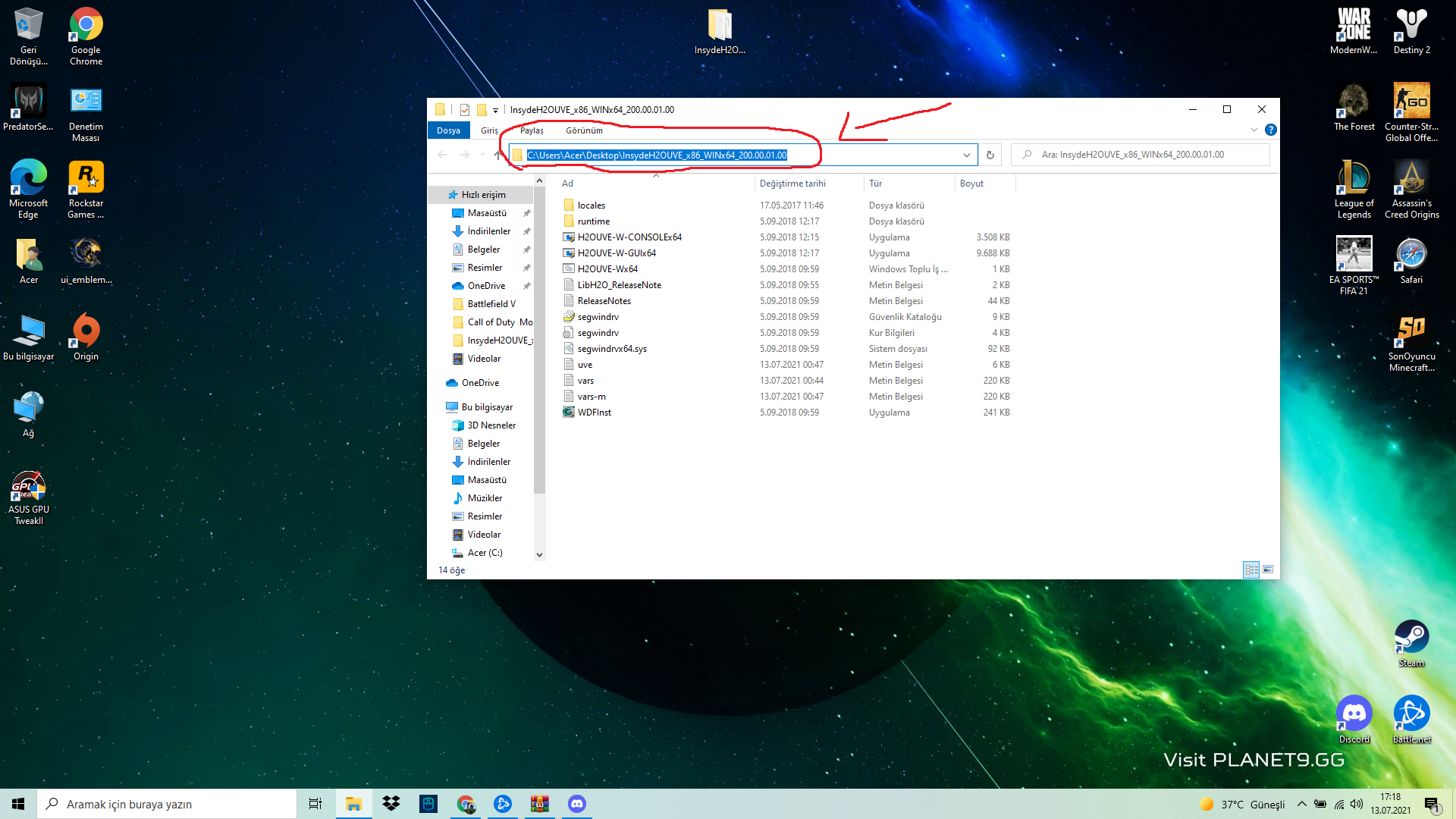Click Properties icon in quick access toolbar
This screenshot has height=819, width=1456.
tap(465, 110)
